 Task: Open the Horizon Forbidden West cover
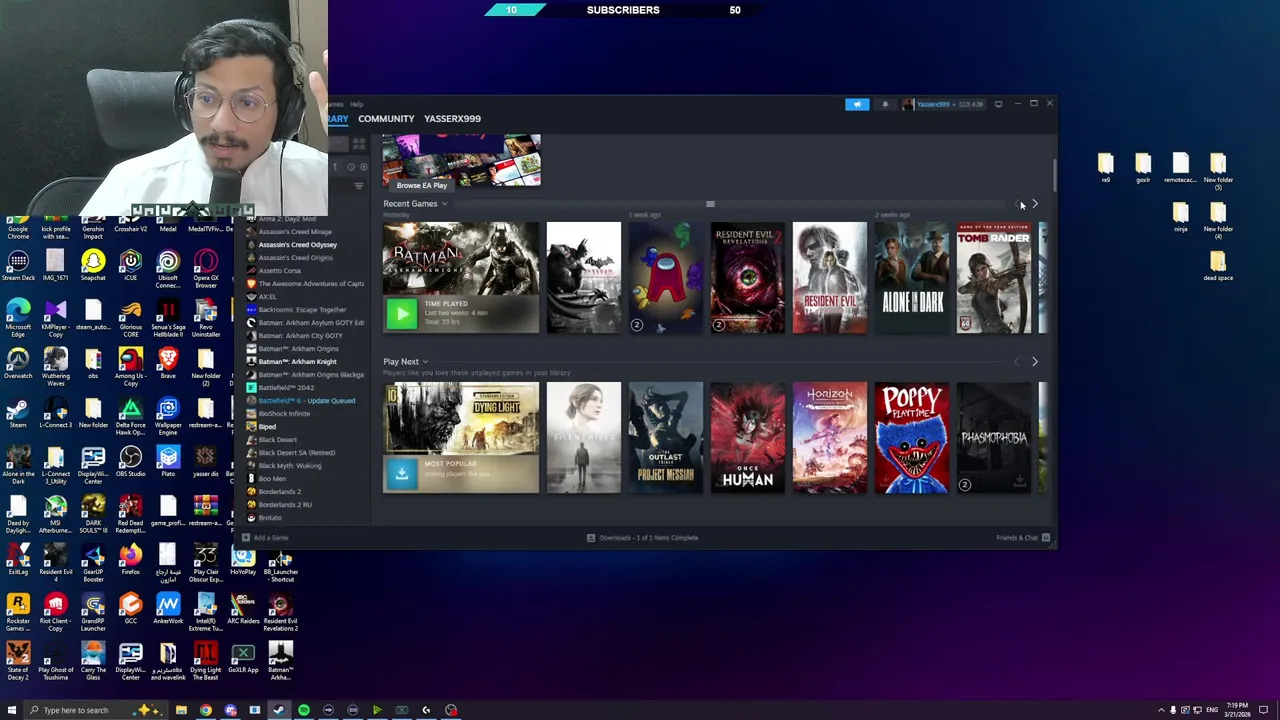[x=830, y=438]
